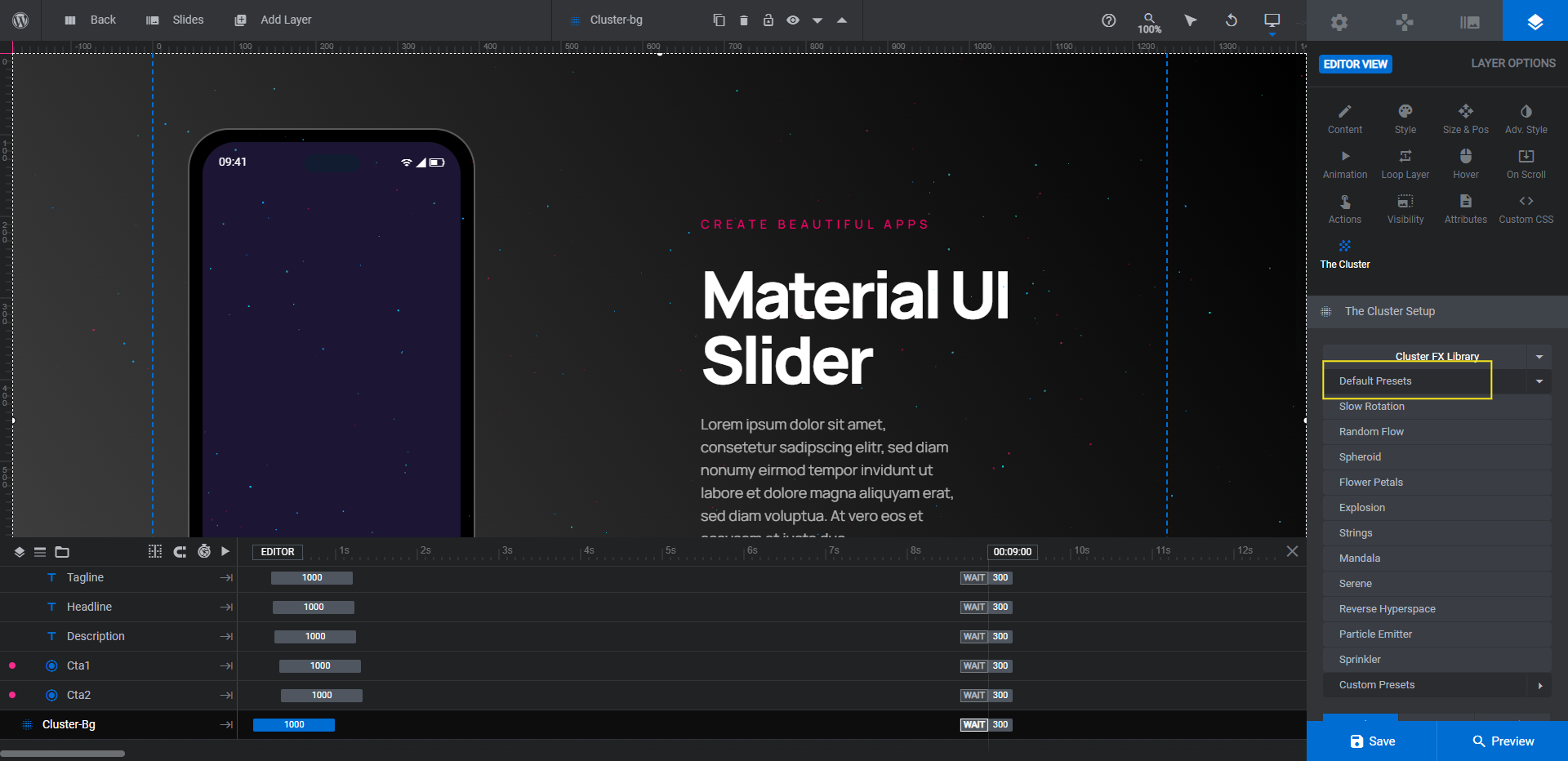Click the Editor View button
Screen dimensions: 1568x761
pos(1356,64)
